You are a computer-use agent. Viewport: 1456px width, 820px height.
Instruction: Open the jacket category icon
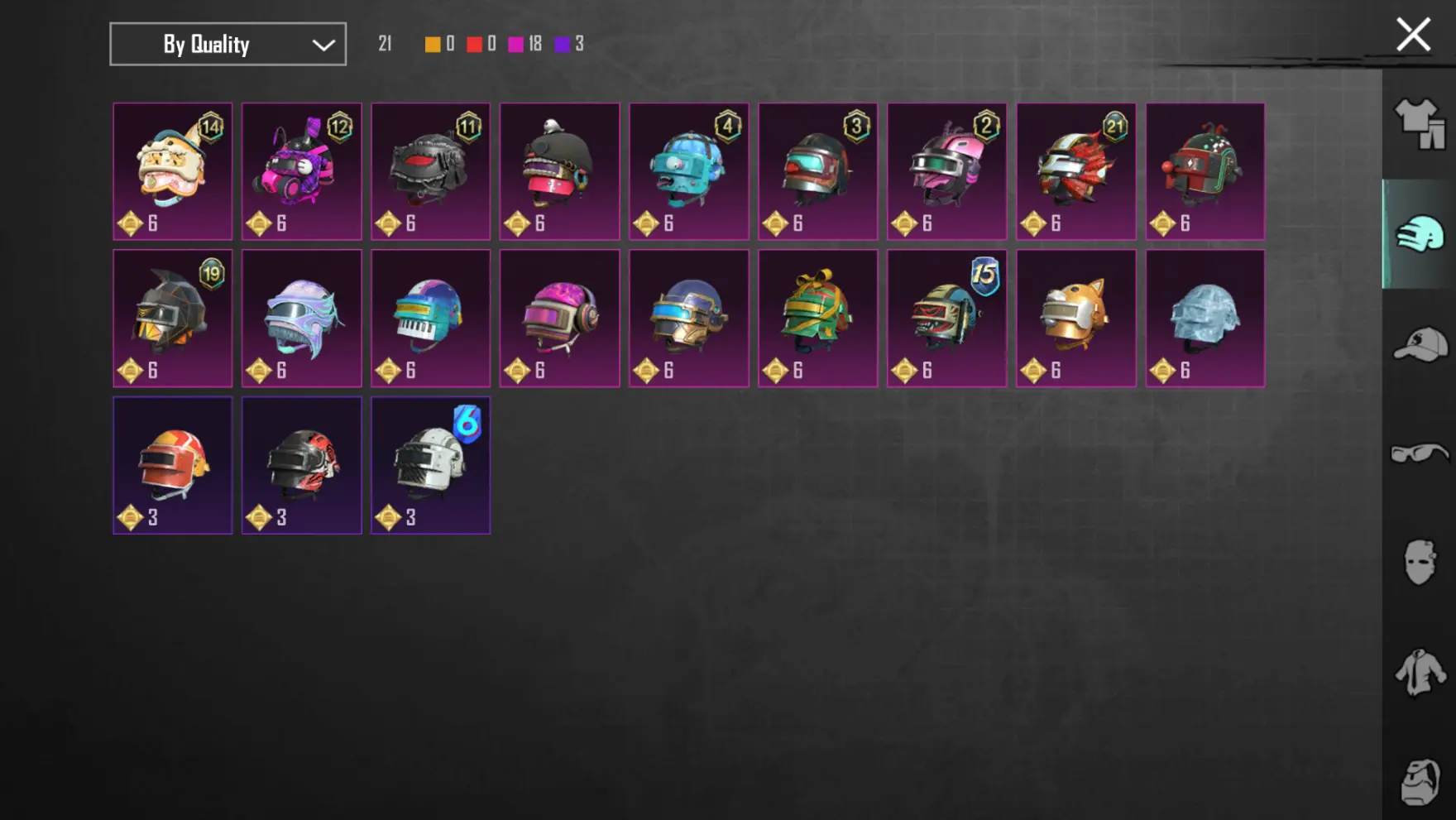point(1420,672)
